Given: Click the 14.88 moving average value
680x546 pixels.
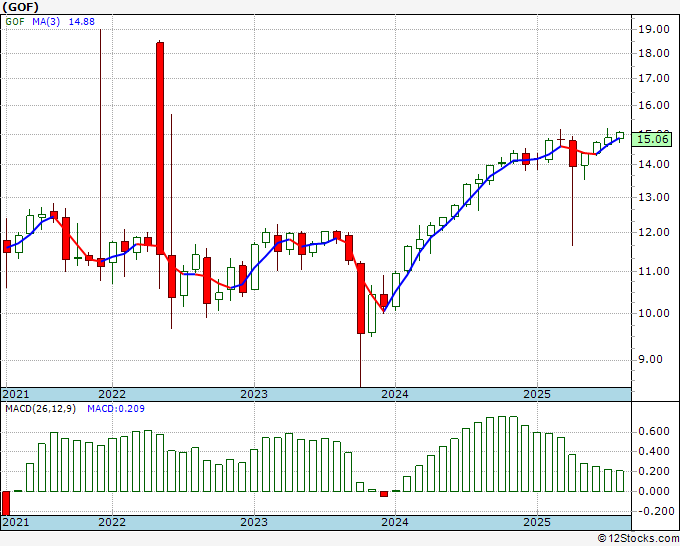Looking at the screenshot, I should pyautogui.click(x=82, y=22).
